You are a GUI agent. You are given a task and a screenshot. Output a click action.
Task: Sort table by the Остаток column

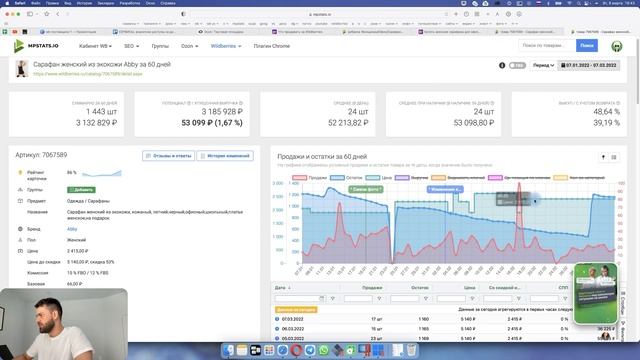tap(420, 288)
